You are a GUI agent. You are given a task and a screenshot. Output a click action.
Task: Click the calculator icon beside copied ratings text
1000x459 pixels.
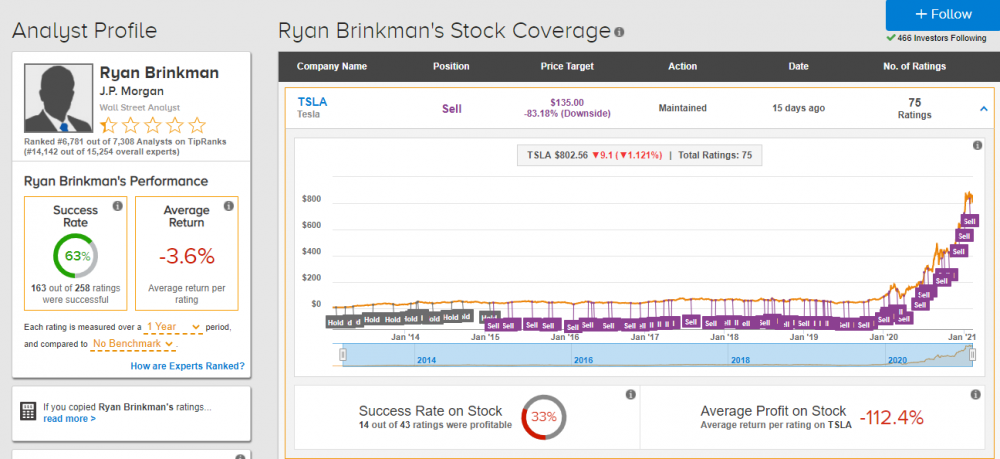[29, 412]
